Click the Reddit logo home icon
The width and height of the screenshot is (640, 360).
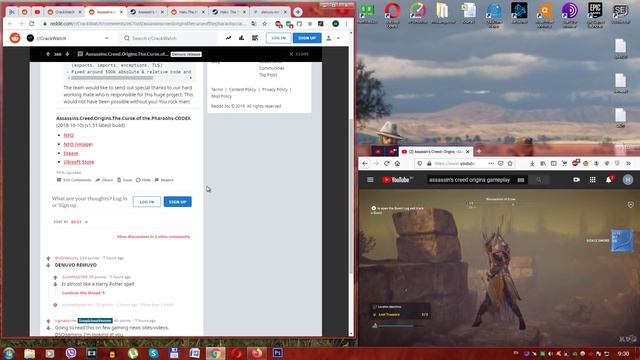click(x=15, y=38)
